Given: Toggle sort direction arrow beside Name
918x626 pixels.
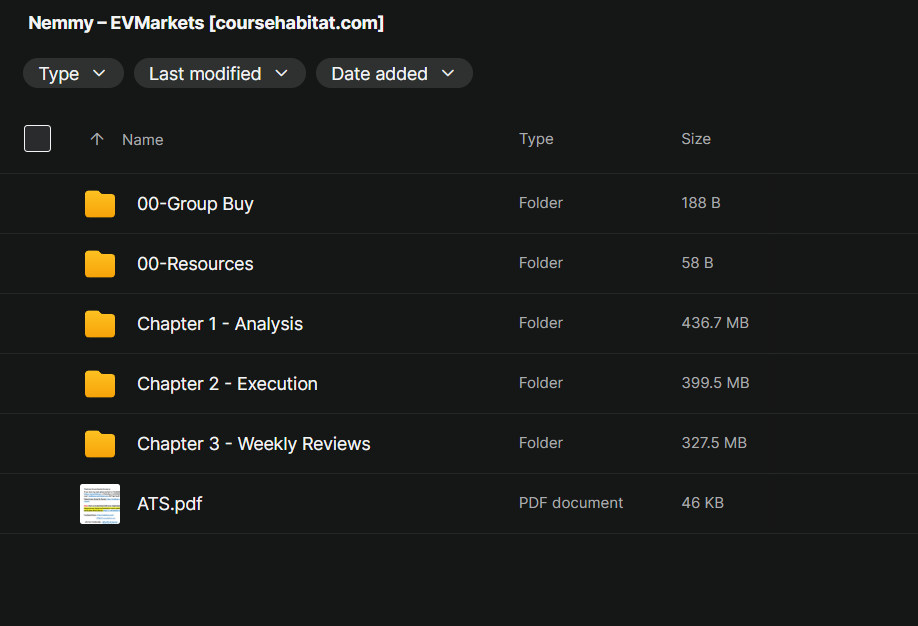Looking at the screenshot, I should click(97, 139).
